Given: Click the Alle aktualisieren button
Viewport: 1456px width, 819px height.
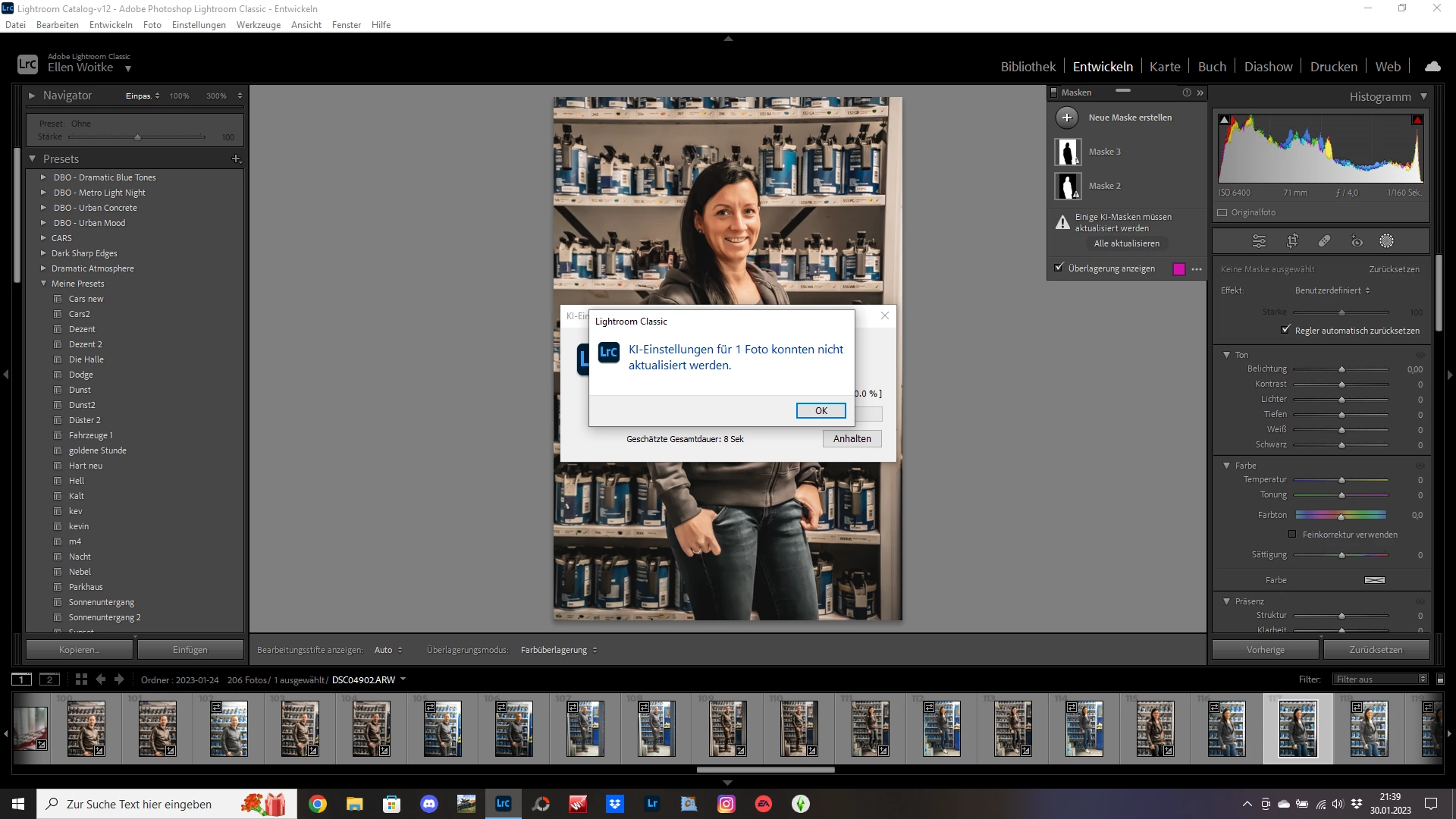Looking at the screenshot, I should (1126, 243).
